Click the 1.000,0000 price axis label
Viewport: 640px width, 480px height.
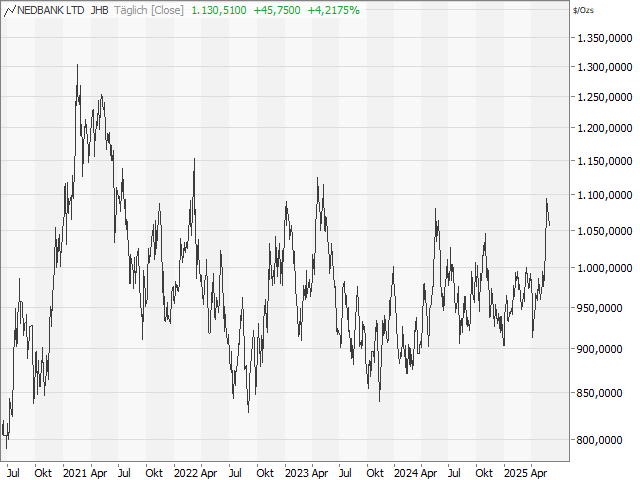pyautogui.click(x=605, y=268)
